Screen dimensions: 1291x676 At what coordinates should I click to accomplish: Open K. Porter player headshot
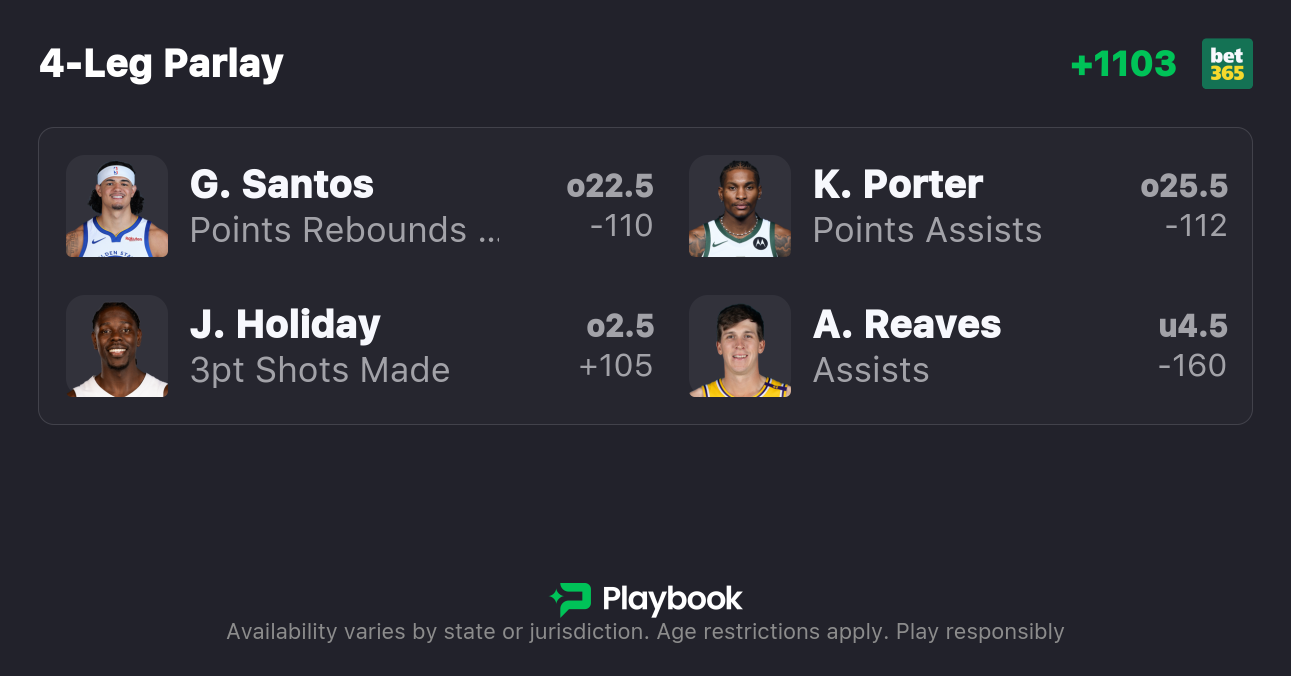click(740, 206)
